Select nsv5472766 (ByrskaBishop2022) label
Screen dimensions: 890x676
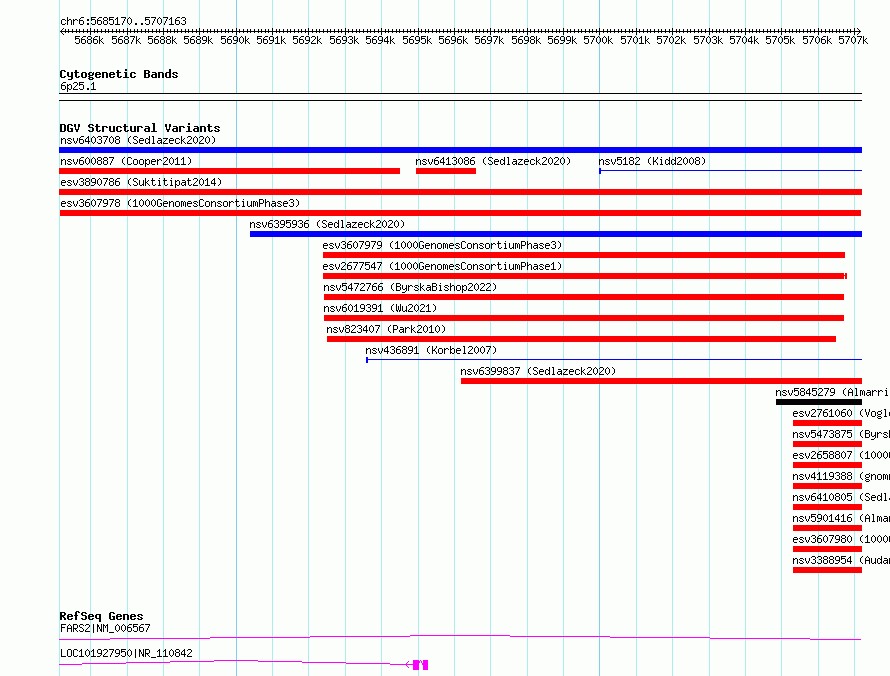pos(410,287)
